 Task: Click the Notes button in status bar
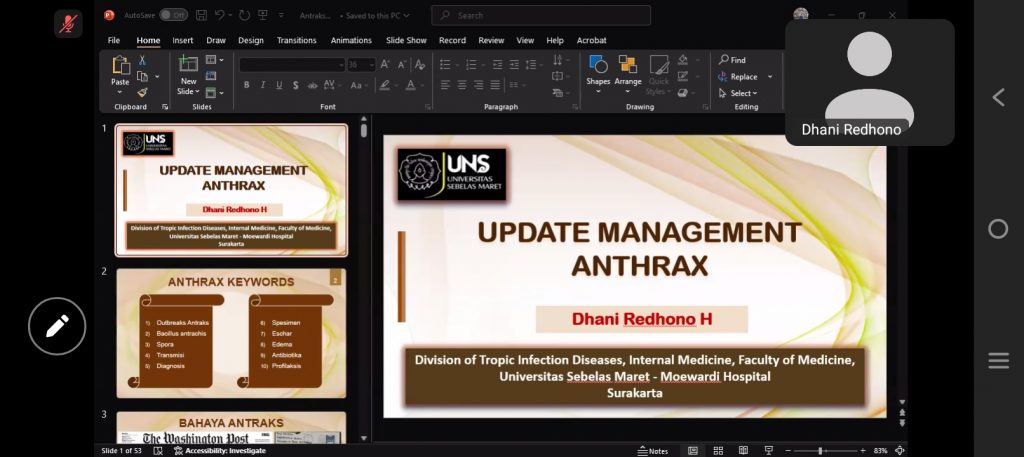[x=653, y=450]
